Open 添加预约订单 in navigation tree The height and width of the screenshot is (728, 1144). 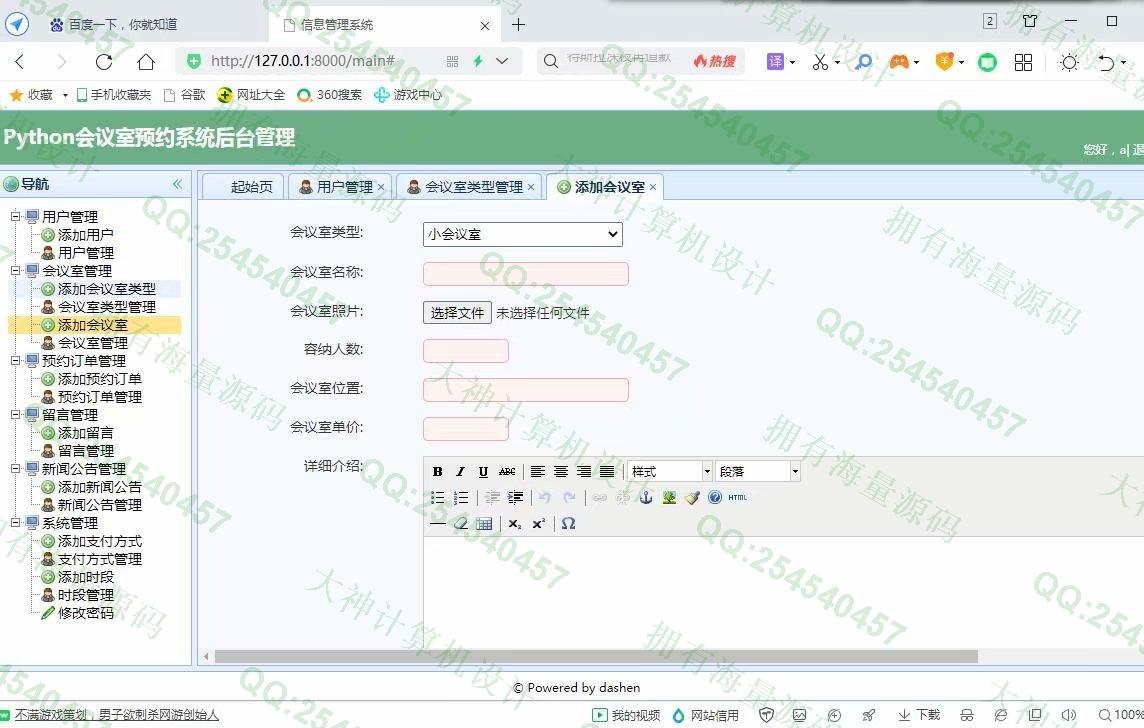point(99,379)
